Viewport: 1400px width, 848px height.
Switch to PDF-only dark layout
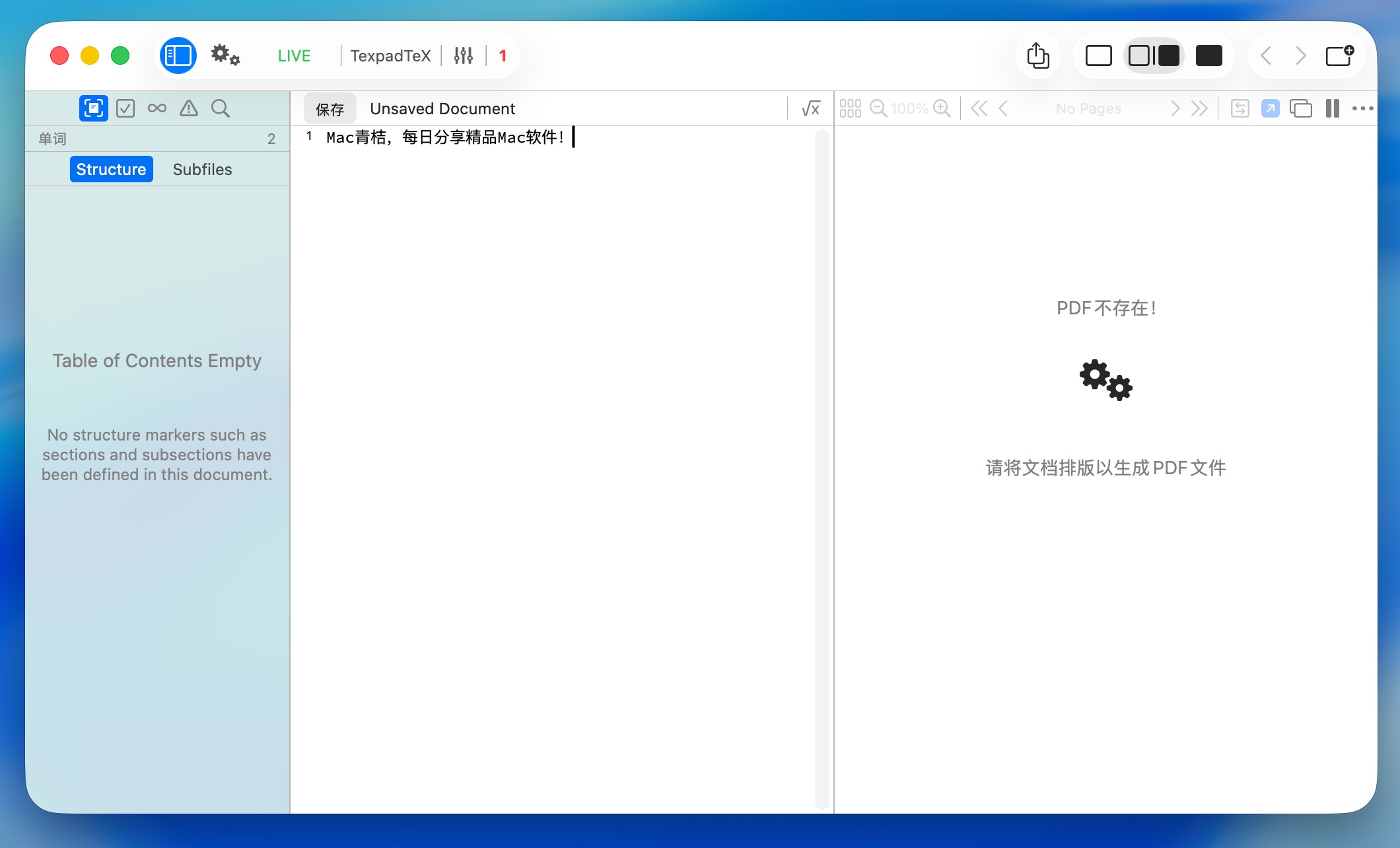point(1208,56)
